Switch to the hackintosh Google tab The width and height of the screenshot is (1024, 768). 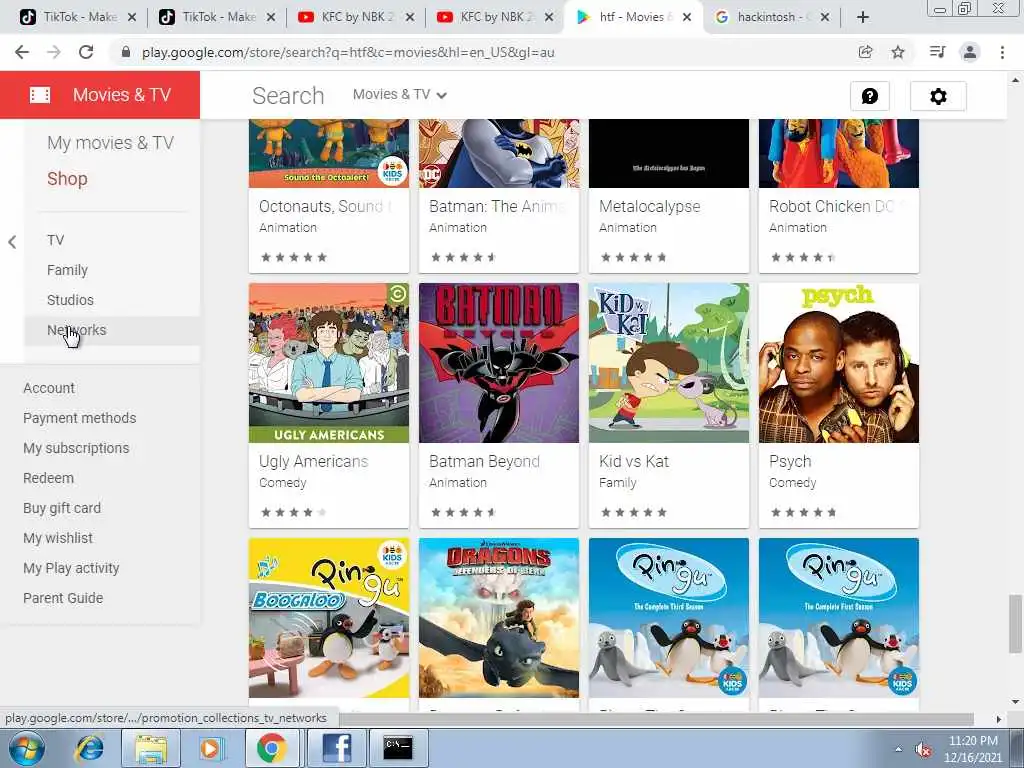(x=773, y=17)
